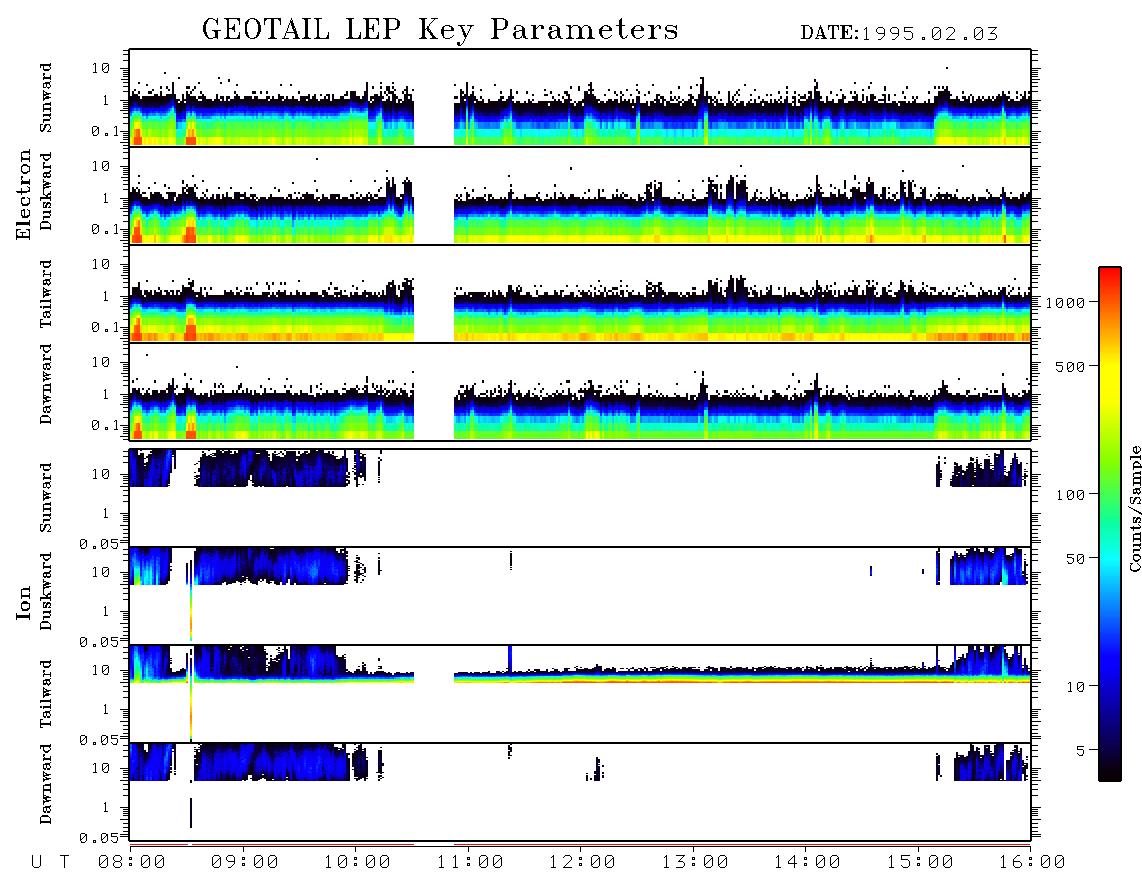This screenshot has height=880, width=1142.
Task: Click the 50 color bar tick value
Action: pyautogui.click(x=1075, y=559)
